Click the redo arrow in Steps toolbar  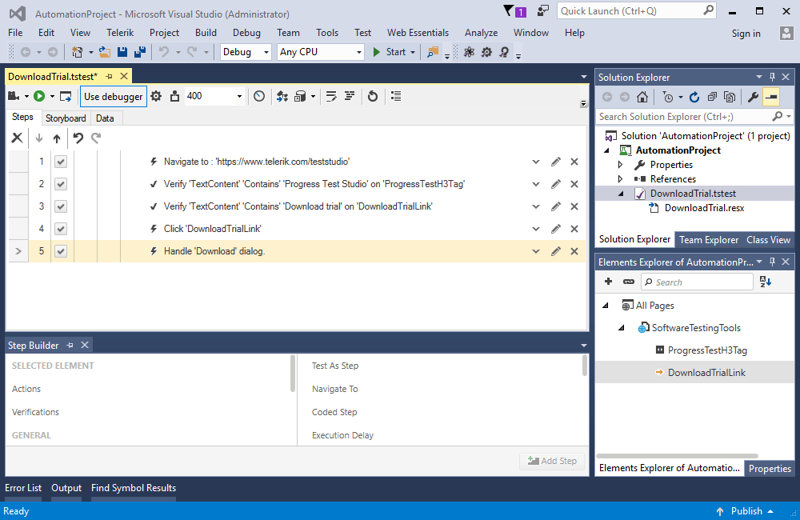(x=96, y=138)
